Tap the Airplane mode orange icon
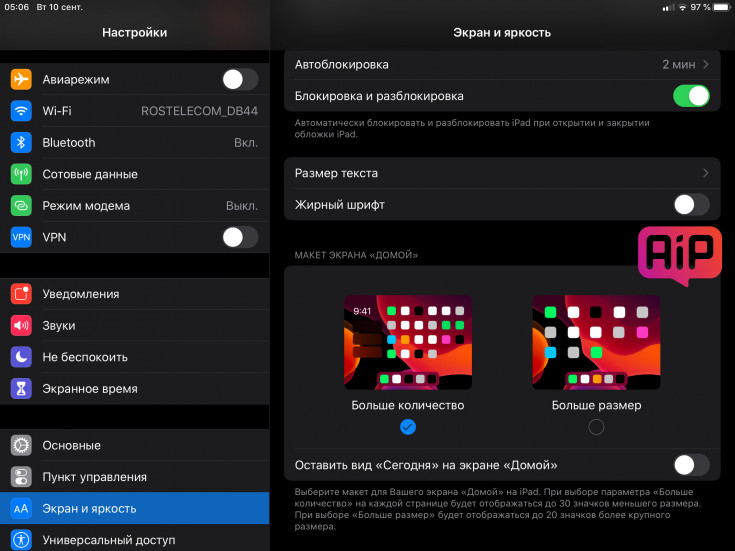 21,79
